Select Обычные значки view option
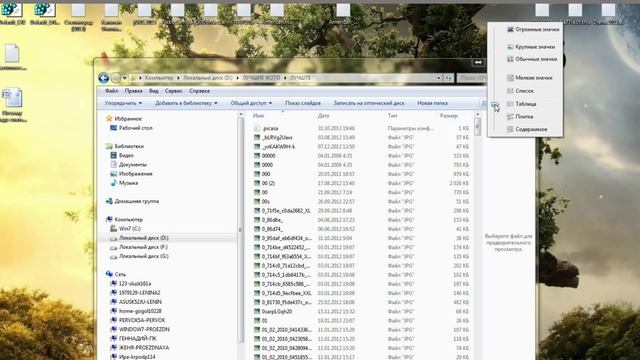Screen dimensions: 640x360 click(x=532, y=59)
